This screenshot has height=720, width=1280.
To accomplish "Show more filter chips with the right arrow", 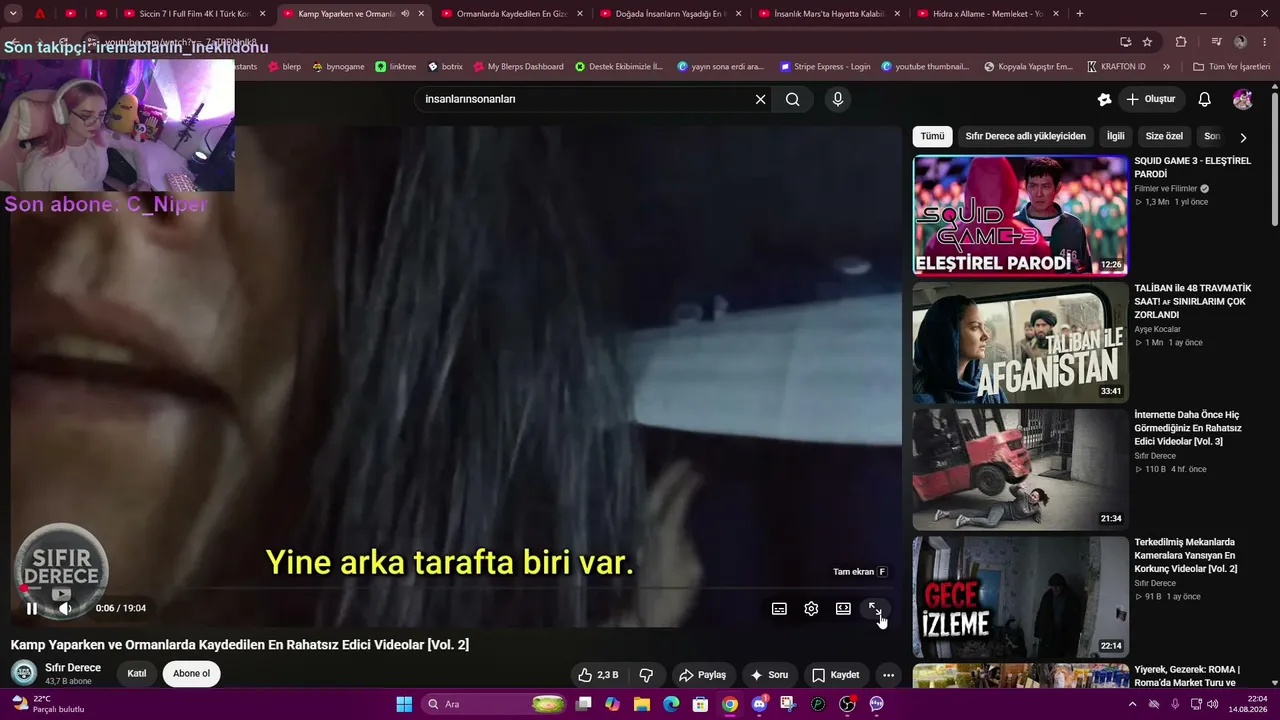I will [1243, 137].
